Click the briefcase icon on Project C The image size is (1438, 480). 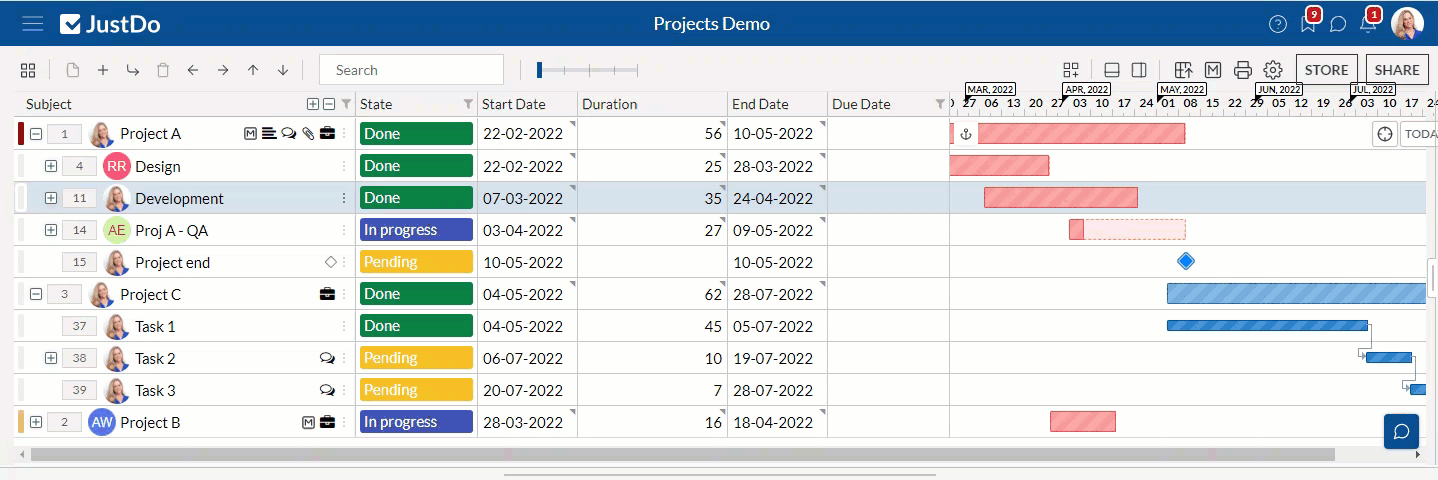click(x=327, y=294)
